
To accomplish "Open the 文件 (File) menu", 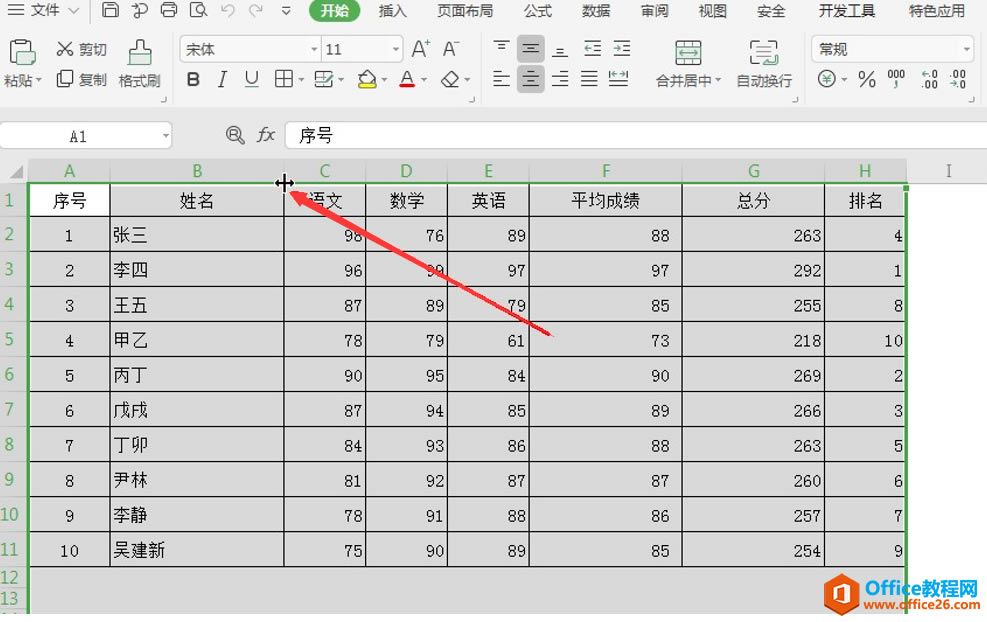I will [43, 10].
